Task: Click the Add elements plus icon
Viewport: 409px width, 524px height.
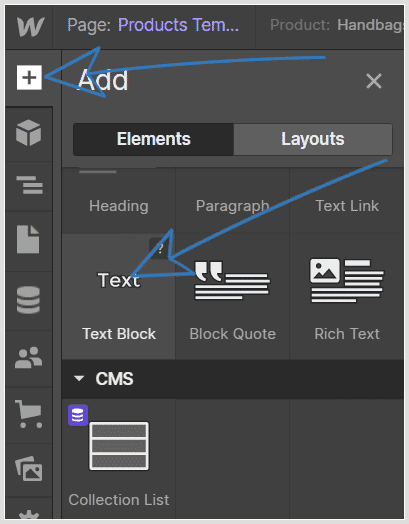Action: click(29, 78)
